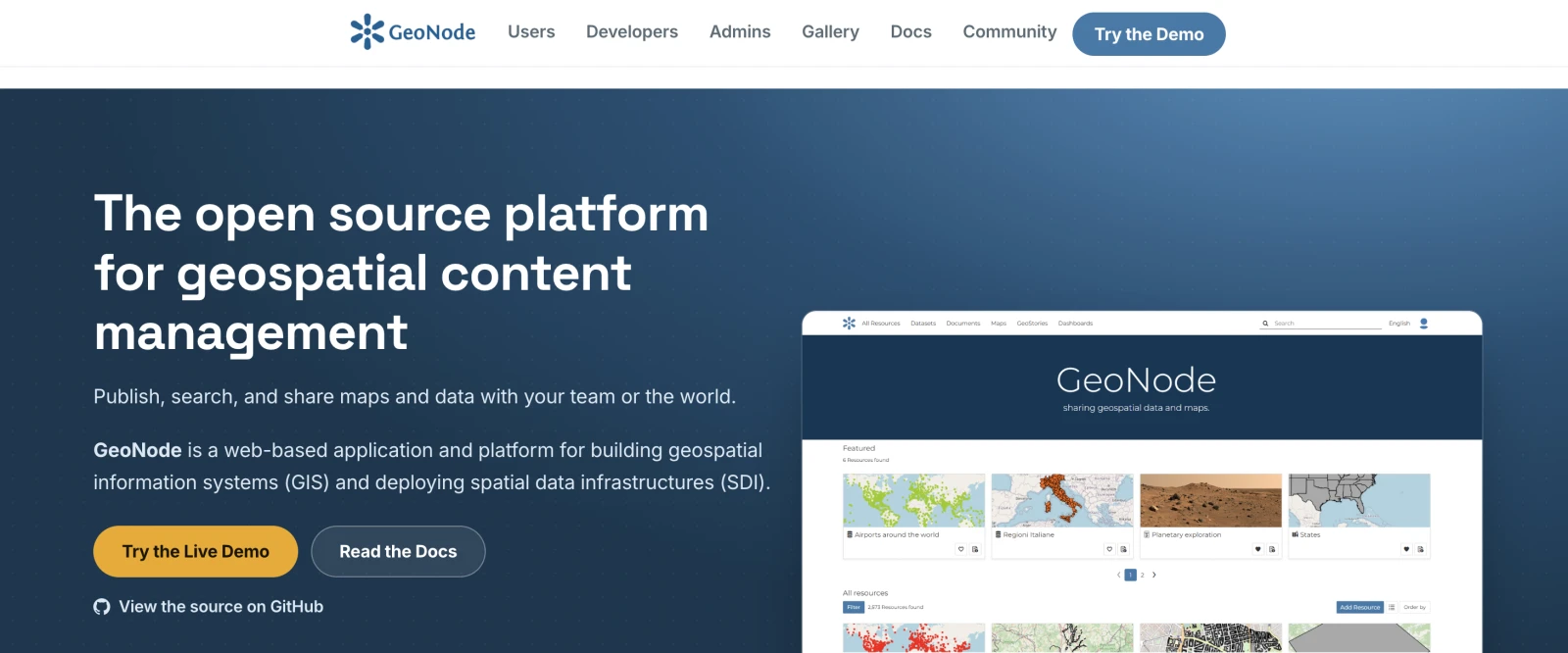
Task: Select All Resources tab in the preview
Action: (x=881, y=324)
